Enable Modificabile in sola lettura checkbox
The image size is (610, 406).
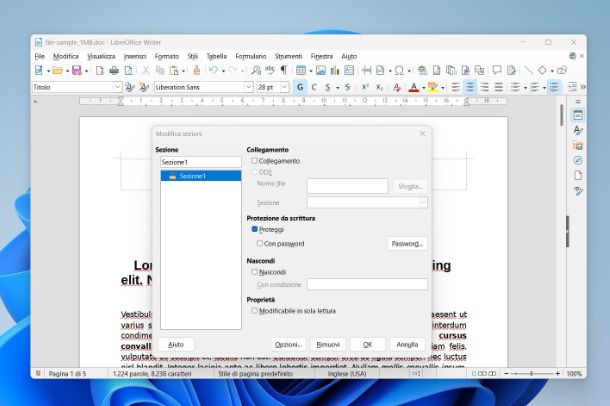(x=254, y=311)
